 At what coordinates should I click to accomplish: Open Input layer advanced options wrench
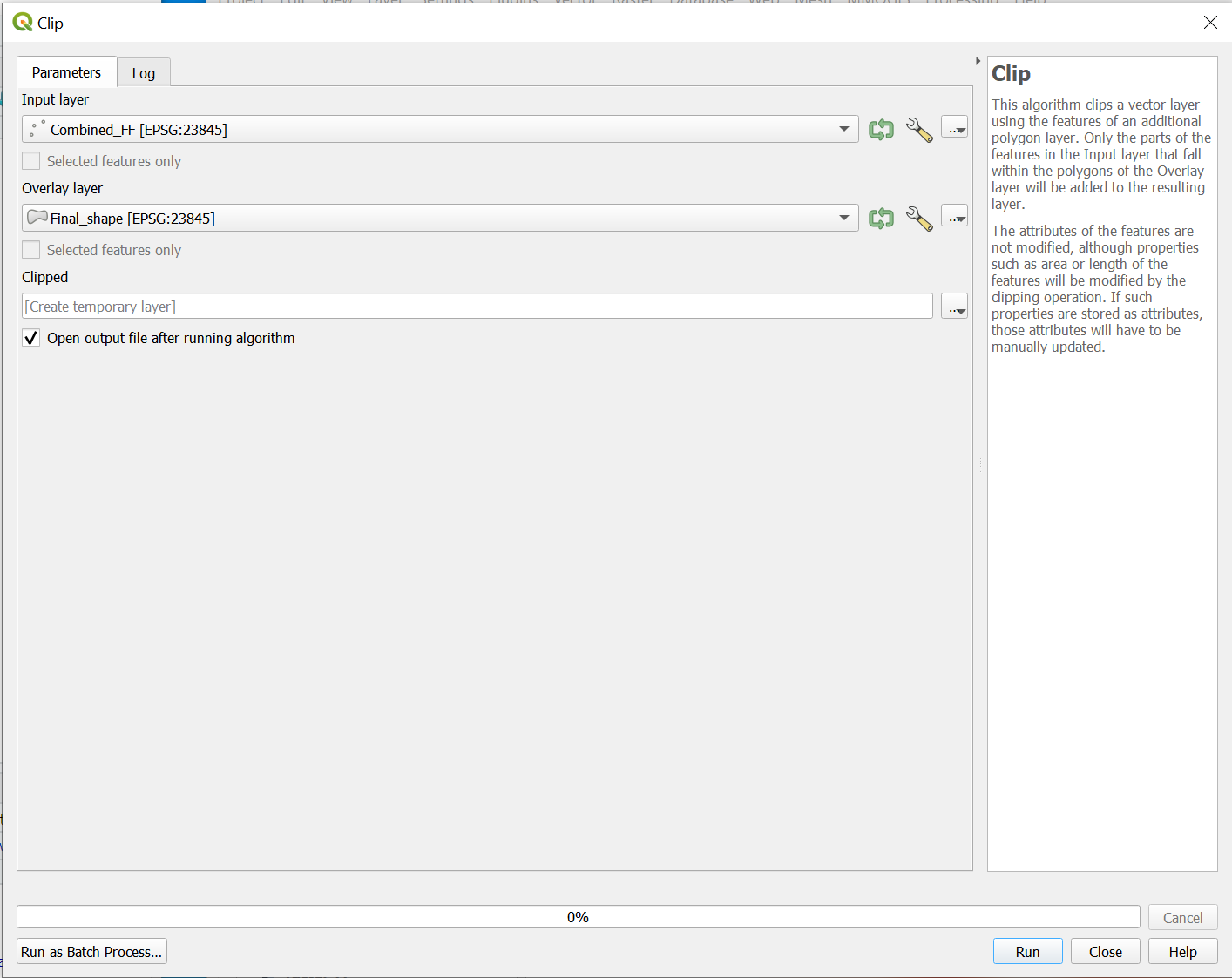coord(918,130)
